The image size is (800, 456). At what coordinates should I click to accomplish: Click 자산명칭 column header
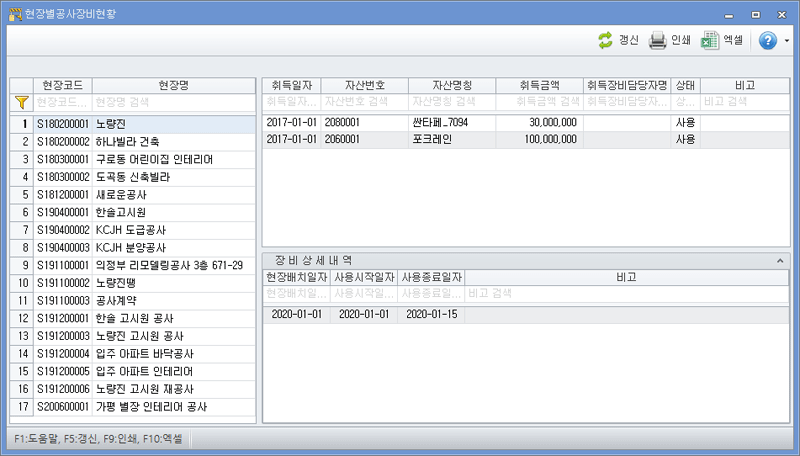(x=452, y=85)
